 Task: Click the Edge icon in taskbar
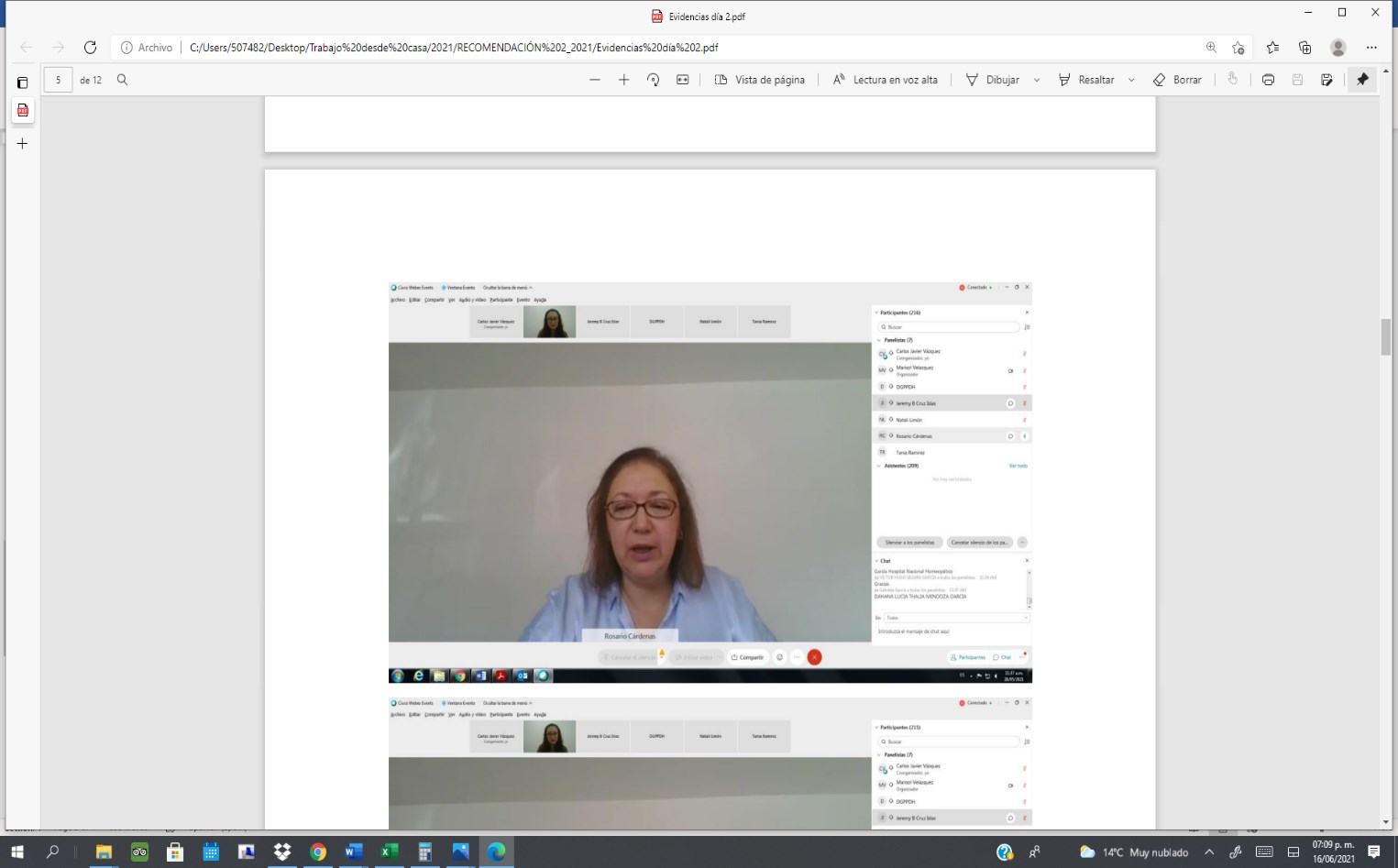pos(496,852)
